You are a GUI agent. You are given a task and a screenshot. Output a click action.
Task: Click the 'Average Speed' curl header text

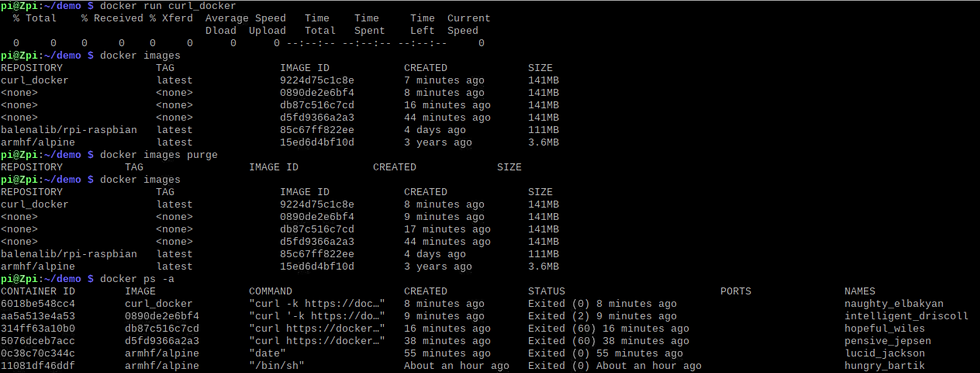246,18
